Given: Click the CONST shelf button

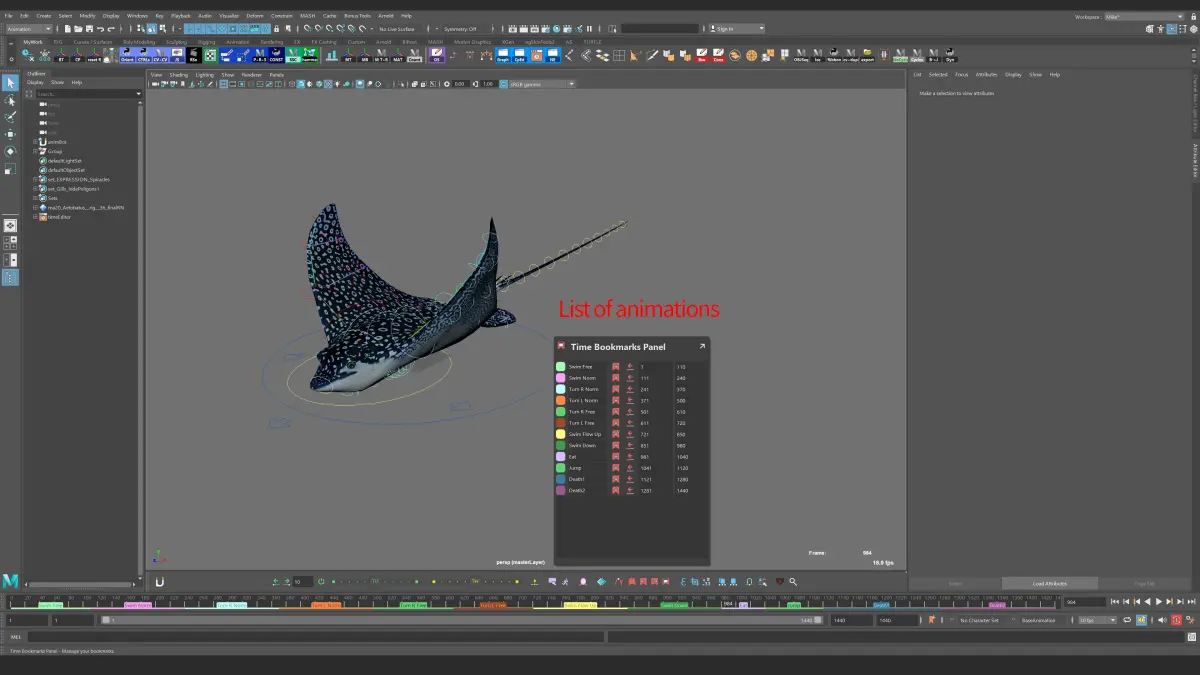Looking at the screenshot, I should pyautogui.click(x=276, y=55).
